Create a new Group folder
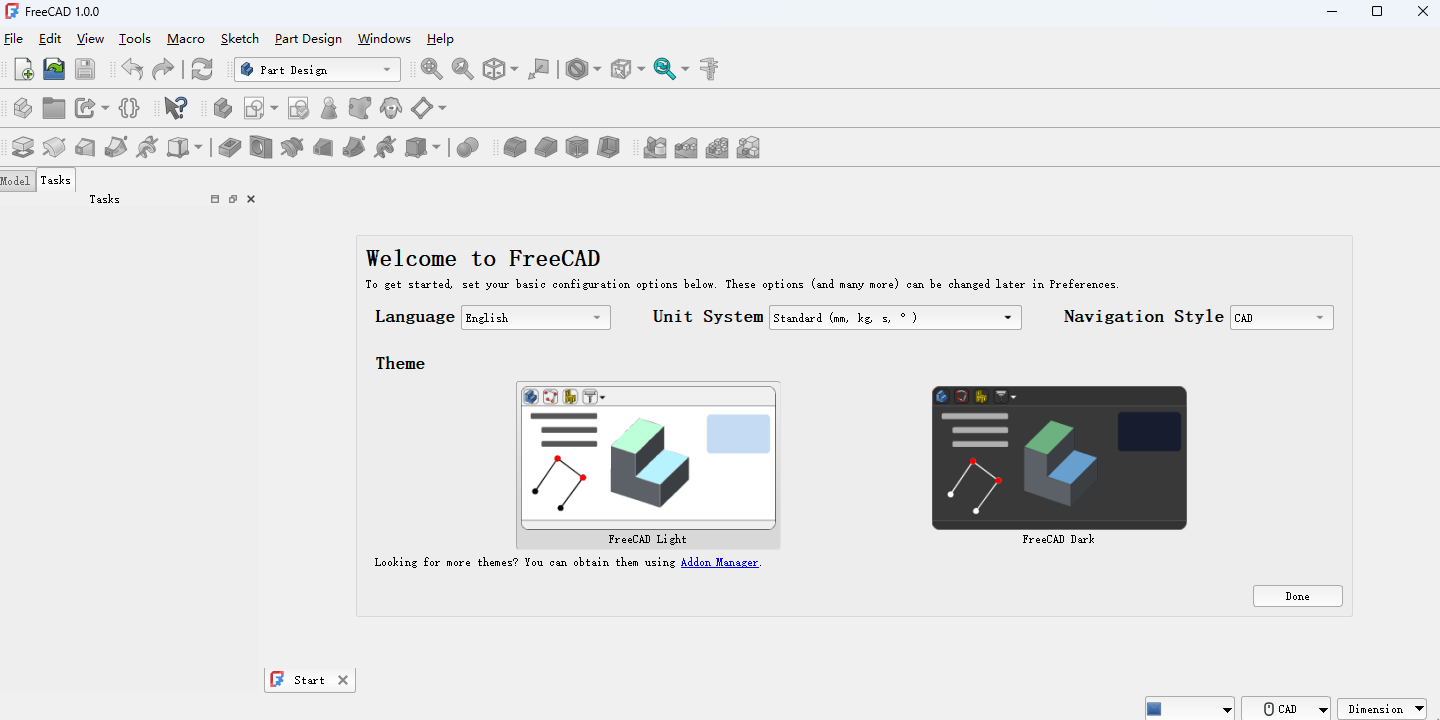This screenshot has height=720, width=1440. click(54, 108)
